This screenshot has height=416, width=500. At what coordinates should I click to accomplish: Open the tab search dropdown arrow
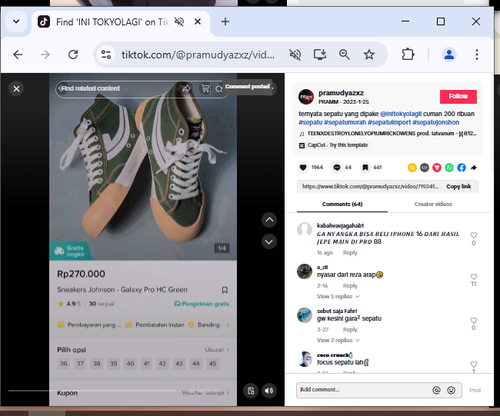pos(16,22)
